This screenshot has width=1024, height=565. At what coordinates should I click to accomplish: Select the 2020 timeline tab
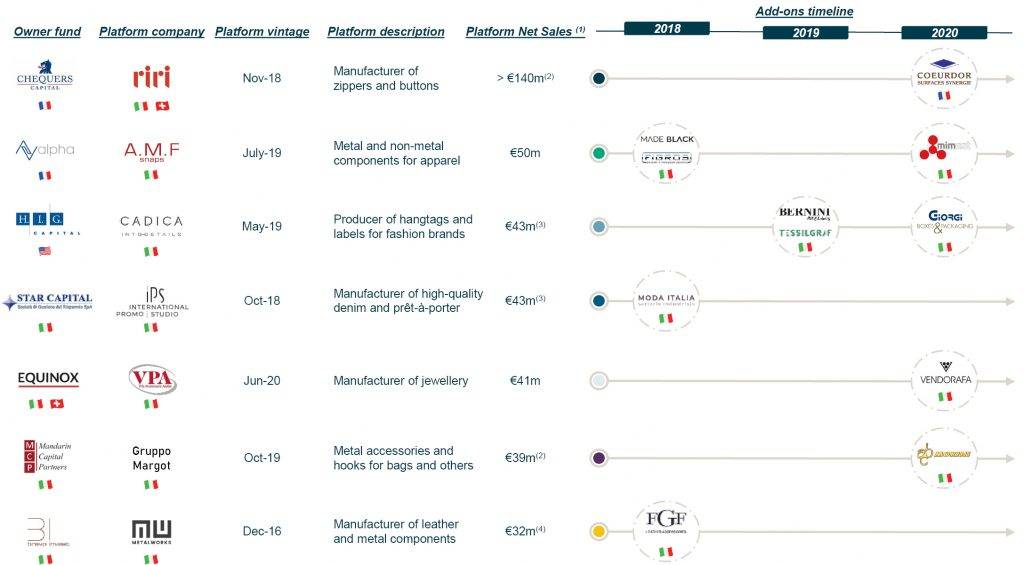944,33
